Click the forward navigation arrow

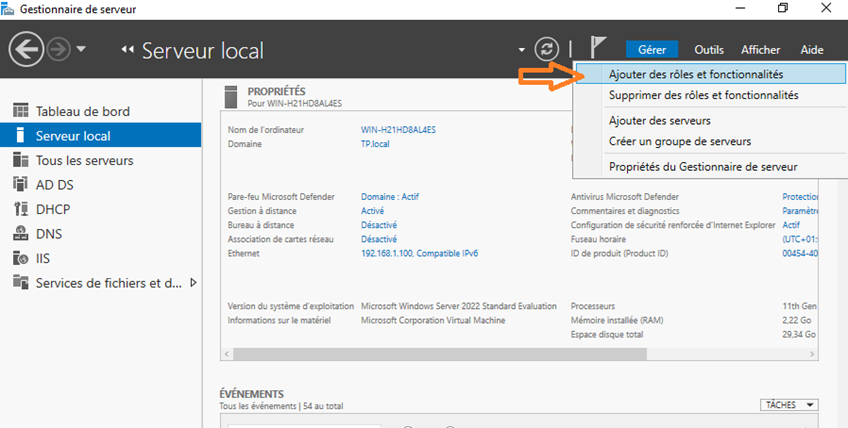(58, 50)
